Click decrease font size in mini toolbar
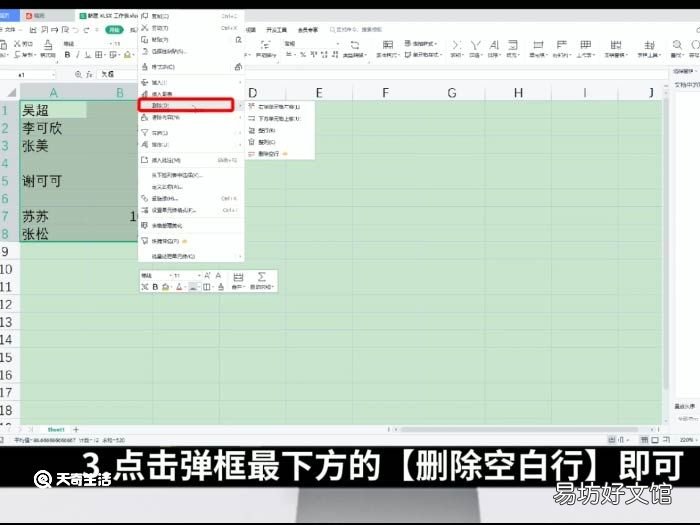This screenshot has height=525, width=700. tap(218, 275)
